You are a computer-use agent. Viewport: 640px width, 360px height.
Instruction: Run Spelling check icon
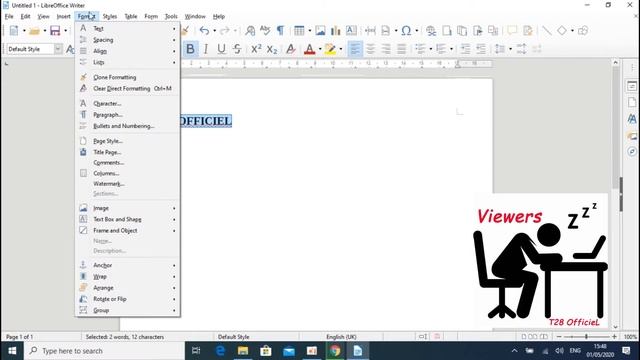click(x=265, y=30)
